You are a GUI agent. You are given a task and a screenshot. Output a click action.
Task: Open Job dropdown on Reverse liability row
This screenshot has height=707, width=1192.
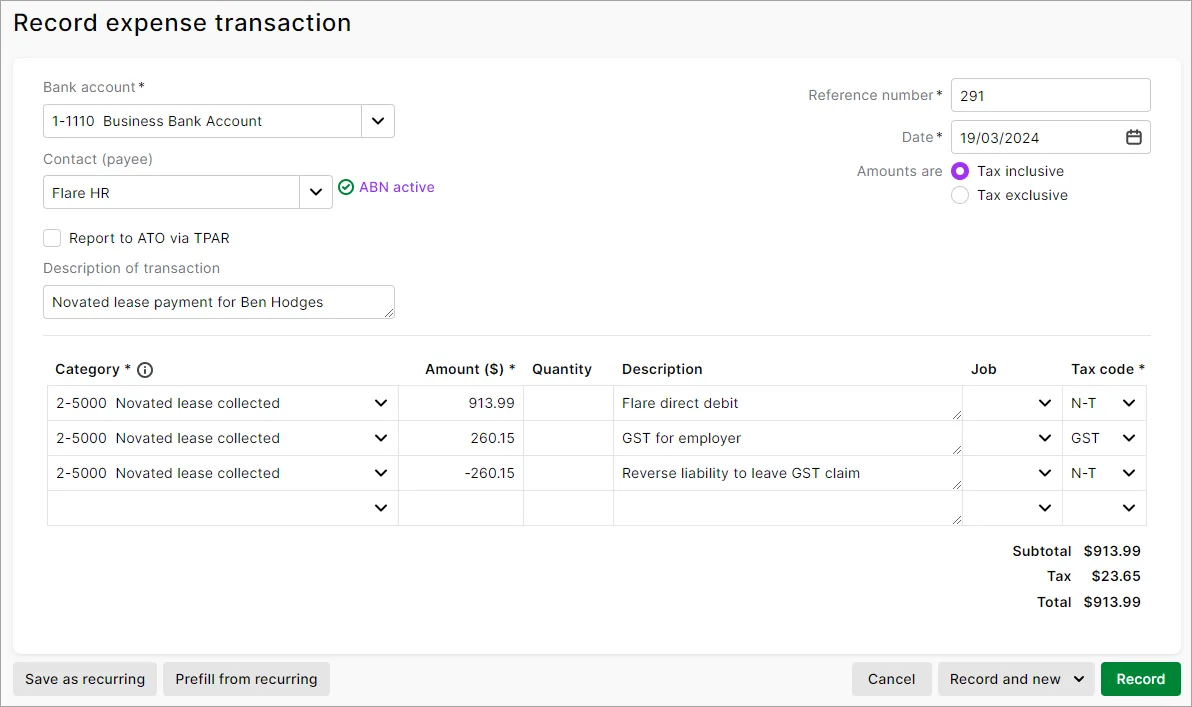(x=1045, y=473)
